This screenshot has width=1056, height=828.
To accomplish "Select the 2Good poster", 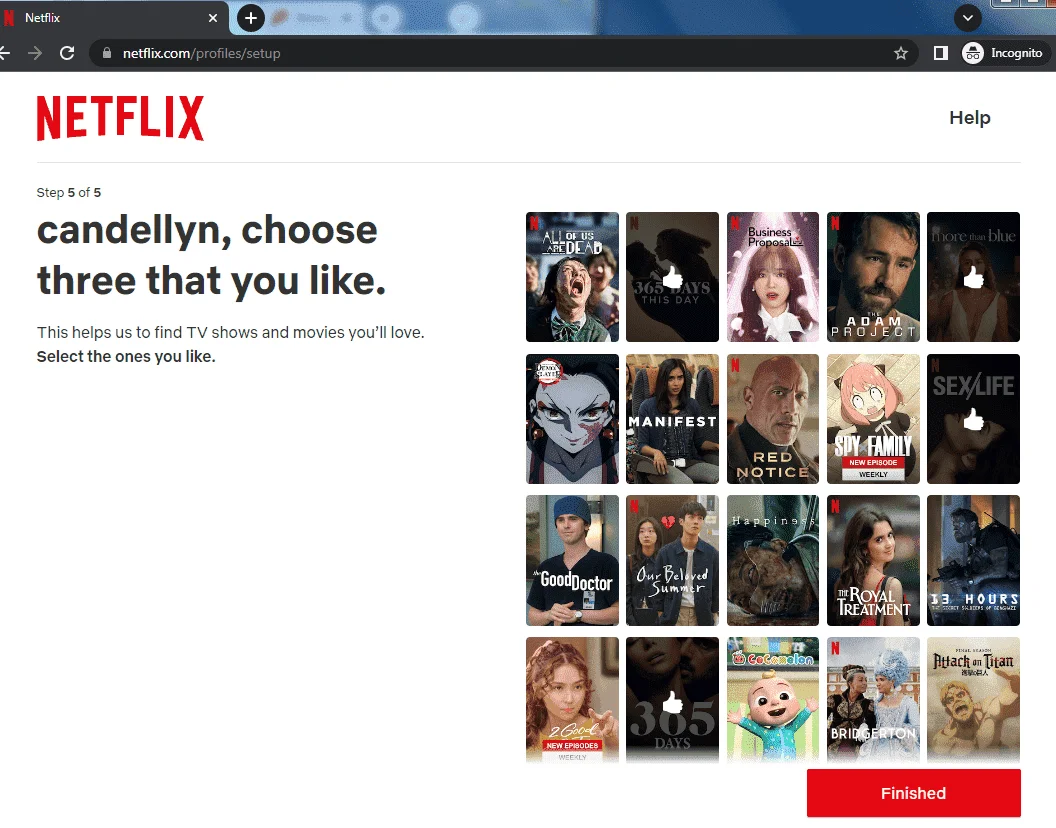I will click(x=572, y=700).
